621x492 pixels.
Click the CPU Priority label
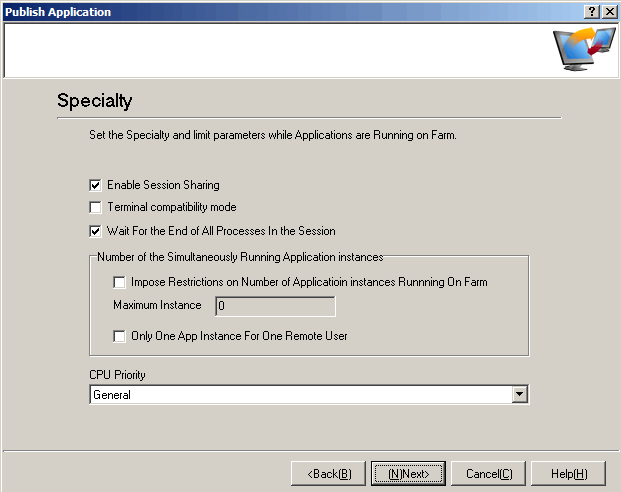tap(117, 375)
